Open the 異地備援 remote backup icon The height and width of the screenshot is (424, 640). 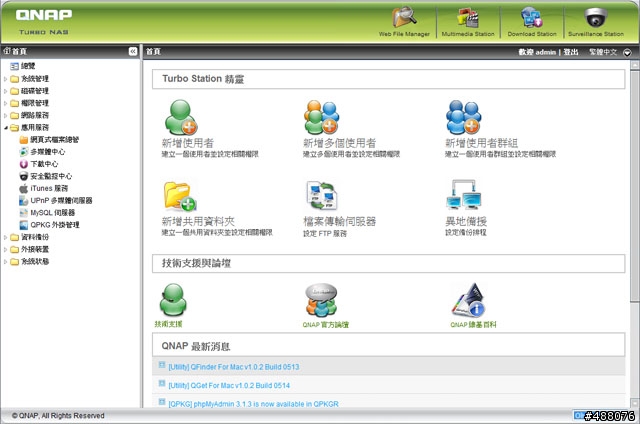pos(464,195)
